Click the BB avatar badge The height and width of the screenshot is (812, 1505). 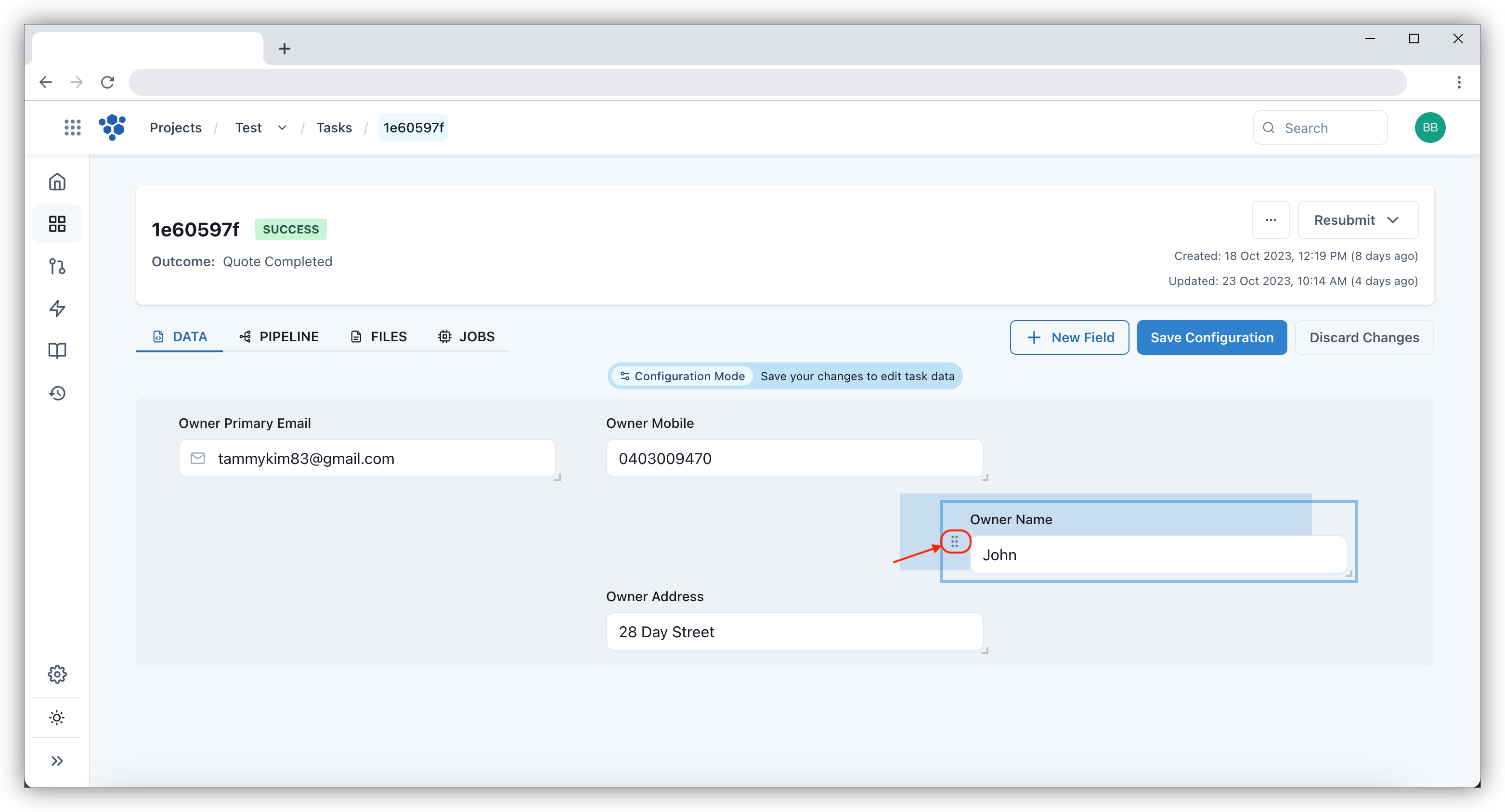(x=1429, y=128)
